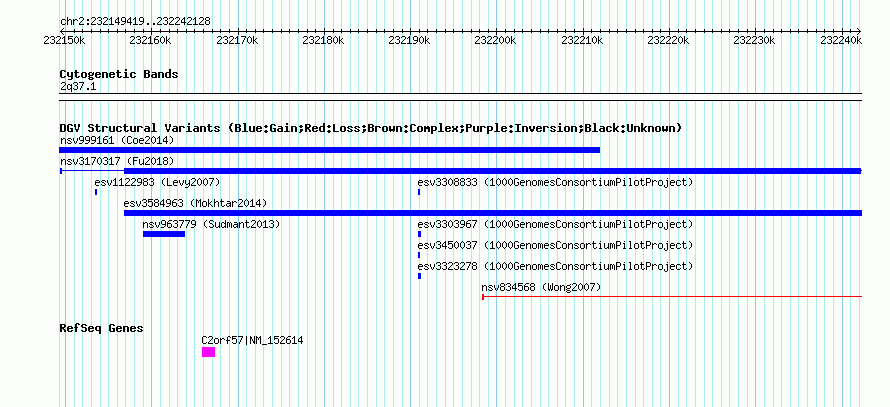The height and width of the screenshot is (407, 890).
Task: Click the esv3450037 small blue marker
Action: (x=419, y=255)
